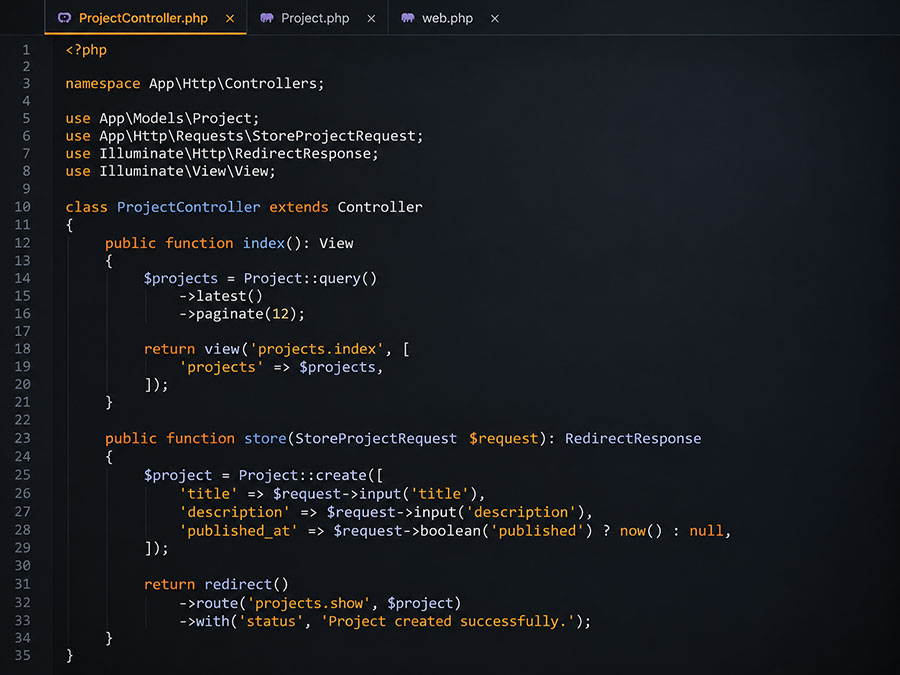Click the Illuminate\View\View import
900x675 pixels.
[x=170, y=171]
